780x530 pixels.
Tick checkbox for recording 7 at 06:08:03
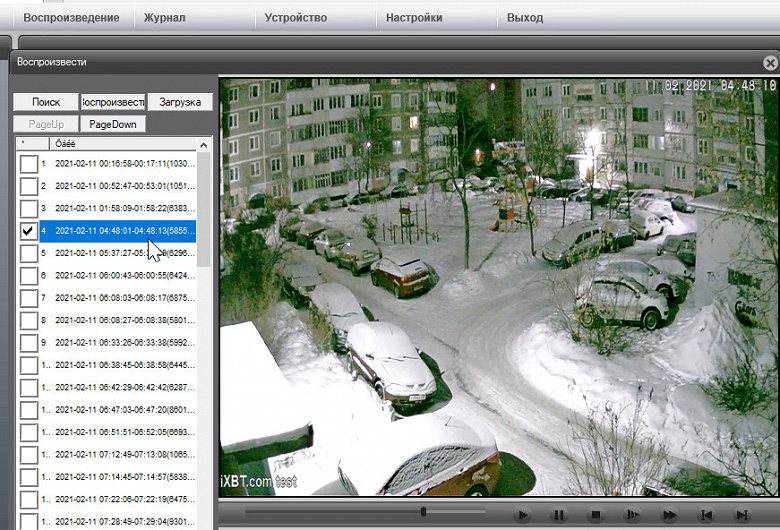point(29,298)
